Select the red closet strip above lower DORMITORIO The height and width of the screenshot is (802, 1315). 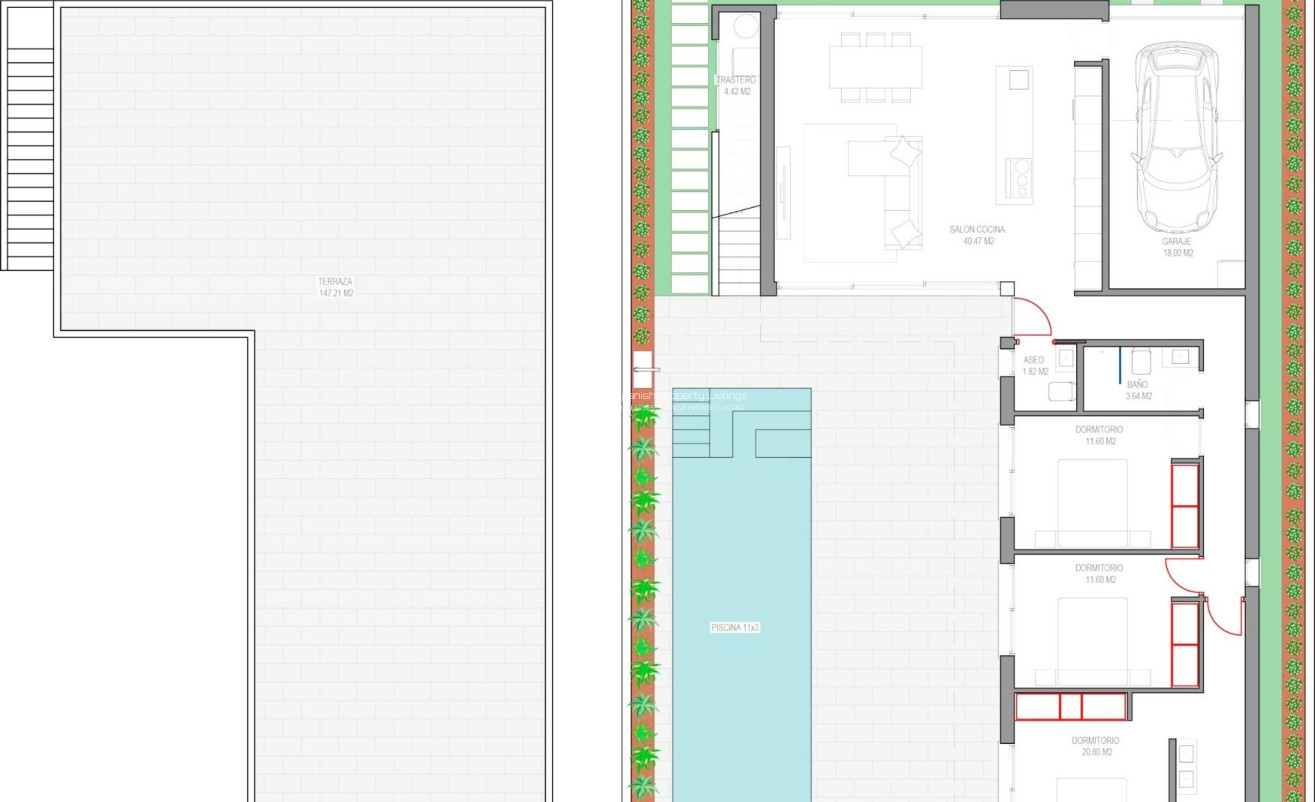(1070, 705)
